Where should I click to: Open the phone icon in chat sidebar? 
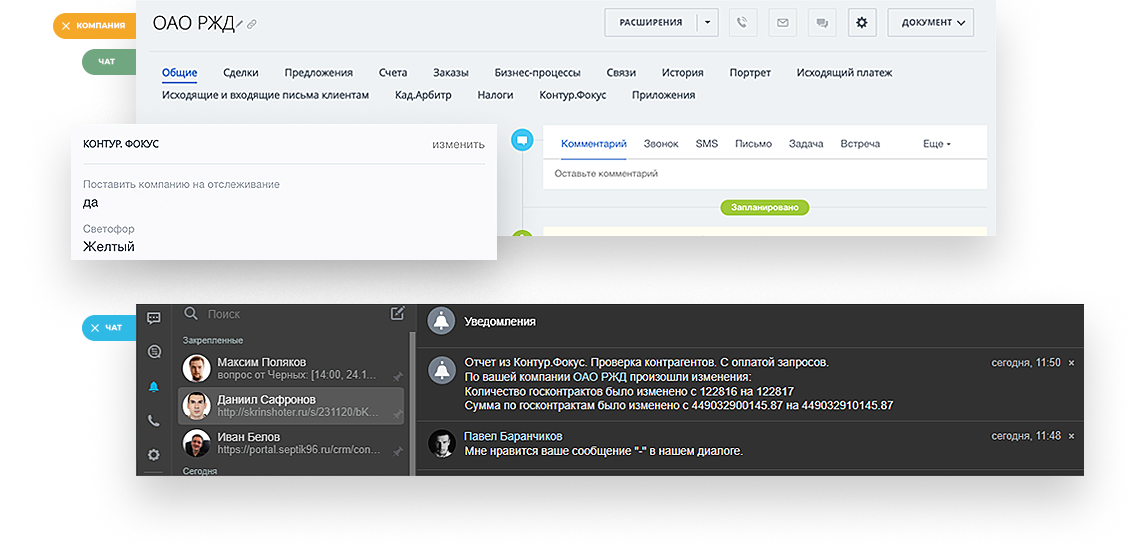click(x=153, y=421)
